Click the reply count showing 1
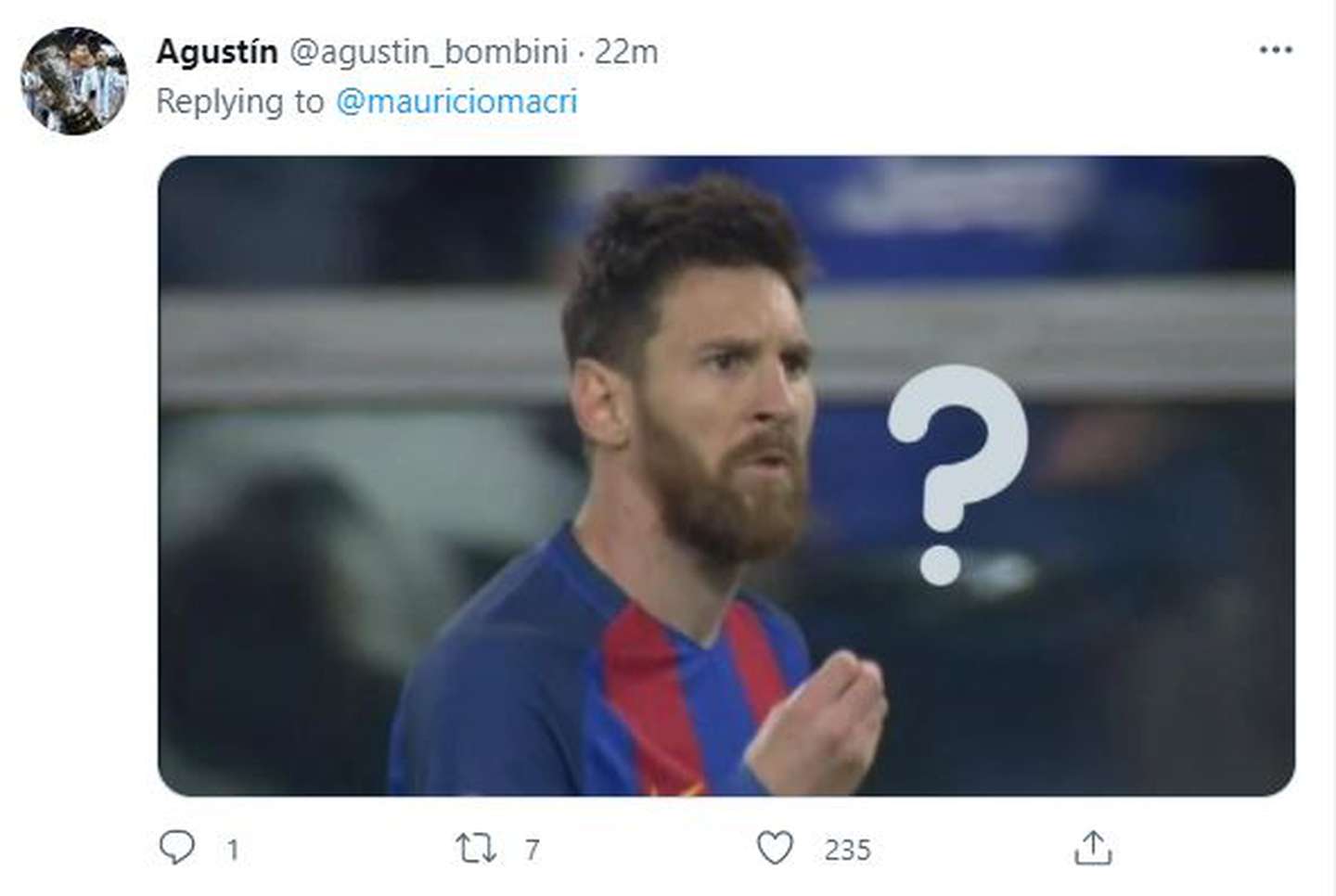Viewport: 1336px width, 896px height. (233, 850)
